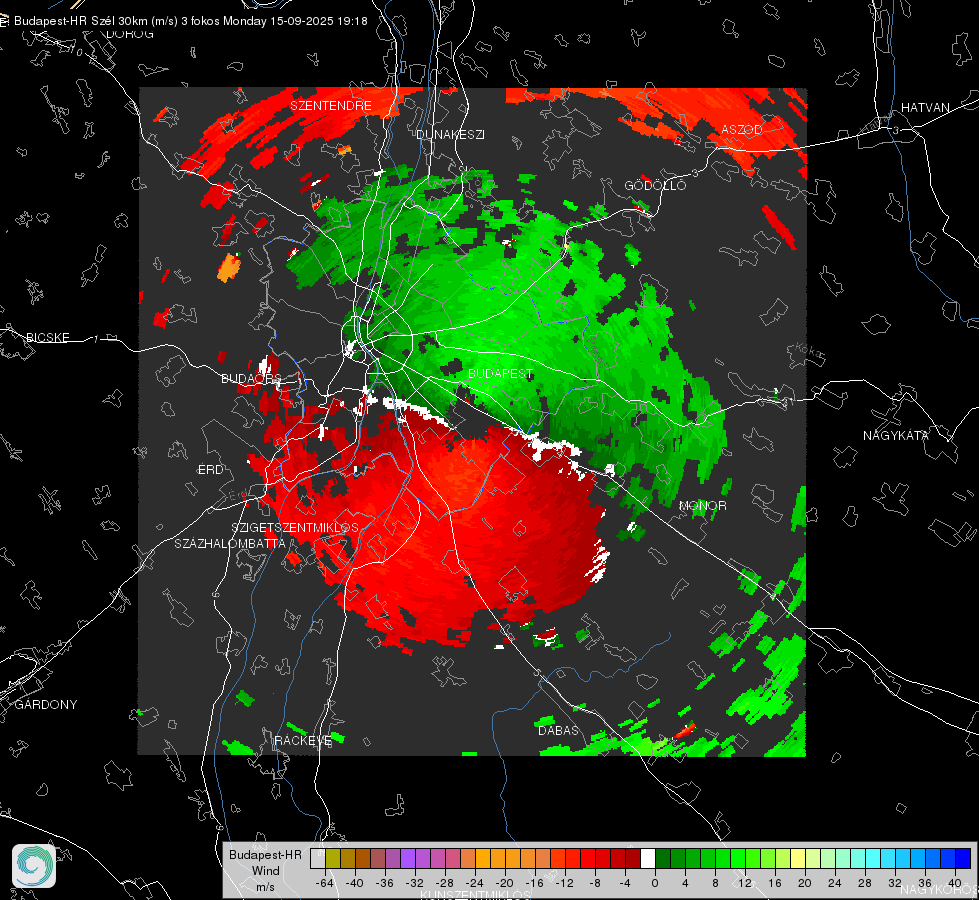Viewport: 979px width, 900px height.
Task: Click the -4 value on the legend scale
Action: [624, 883]
